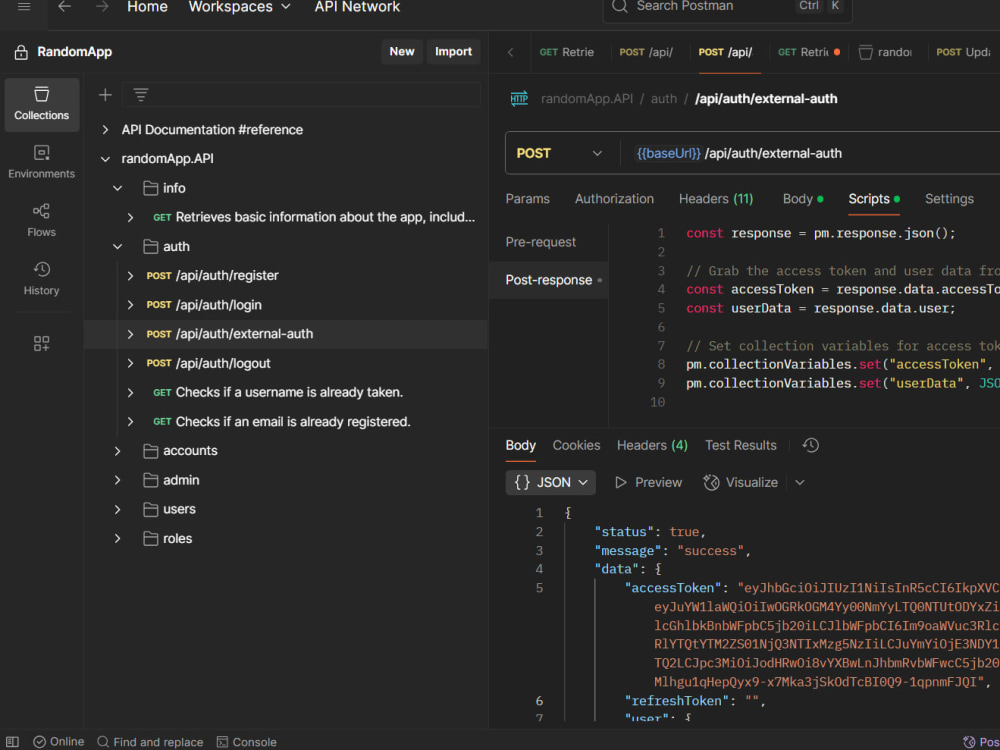The image size is (1000, 750).
Task: Collapse the auth folder chevron
Action: click(117, 246)
